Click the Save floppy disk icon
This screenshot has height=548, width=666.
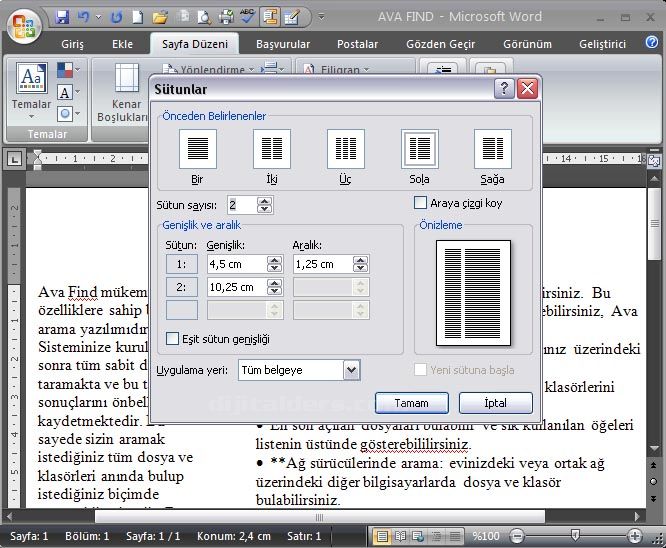coord(62,17)
